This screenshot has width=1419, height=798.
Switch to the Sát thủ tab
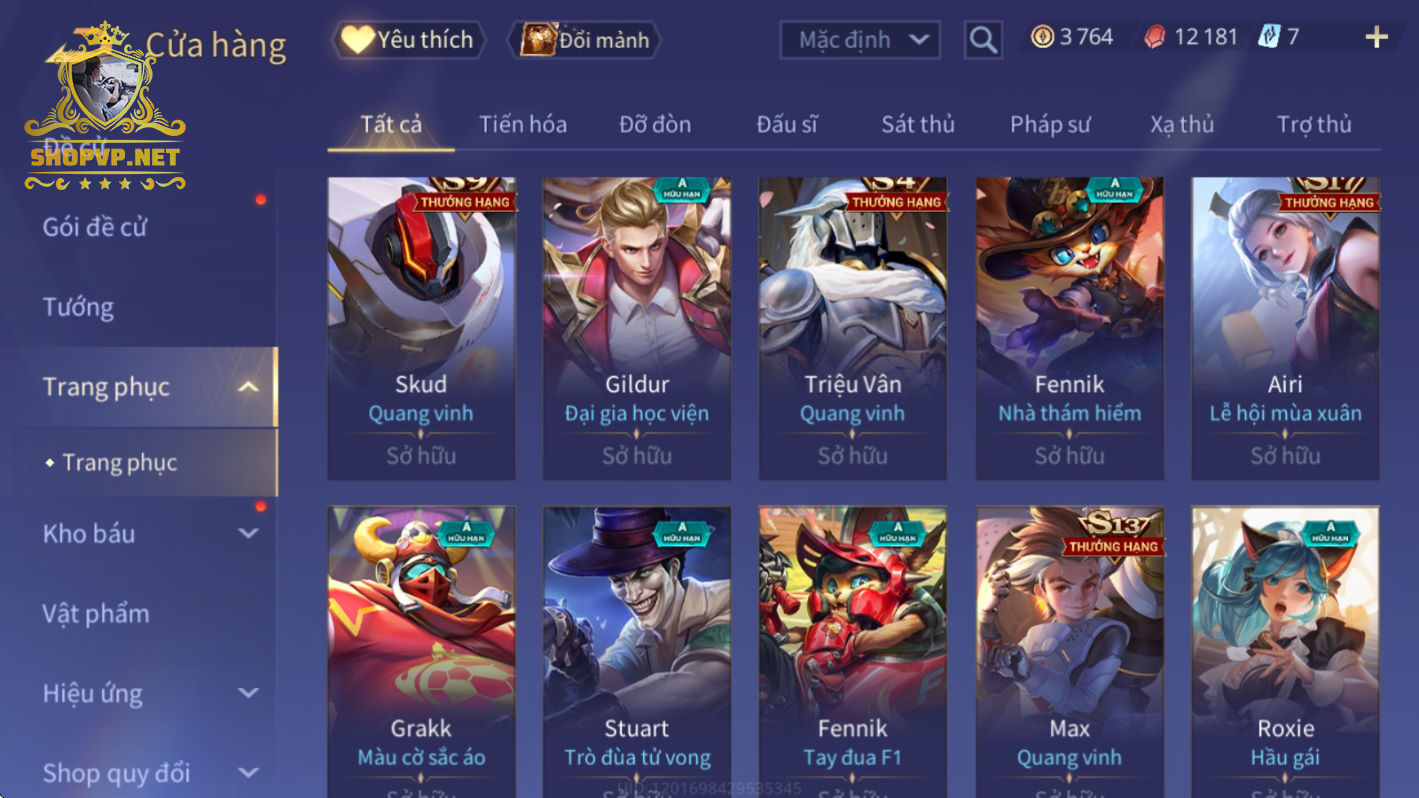click(918, 124)
